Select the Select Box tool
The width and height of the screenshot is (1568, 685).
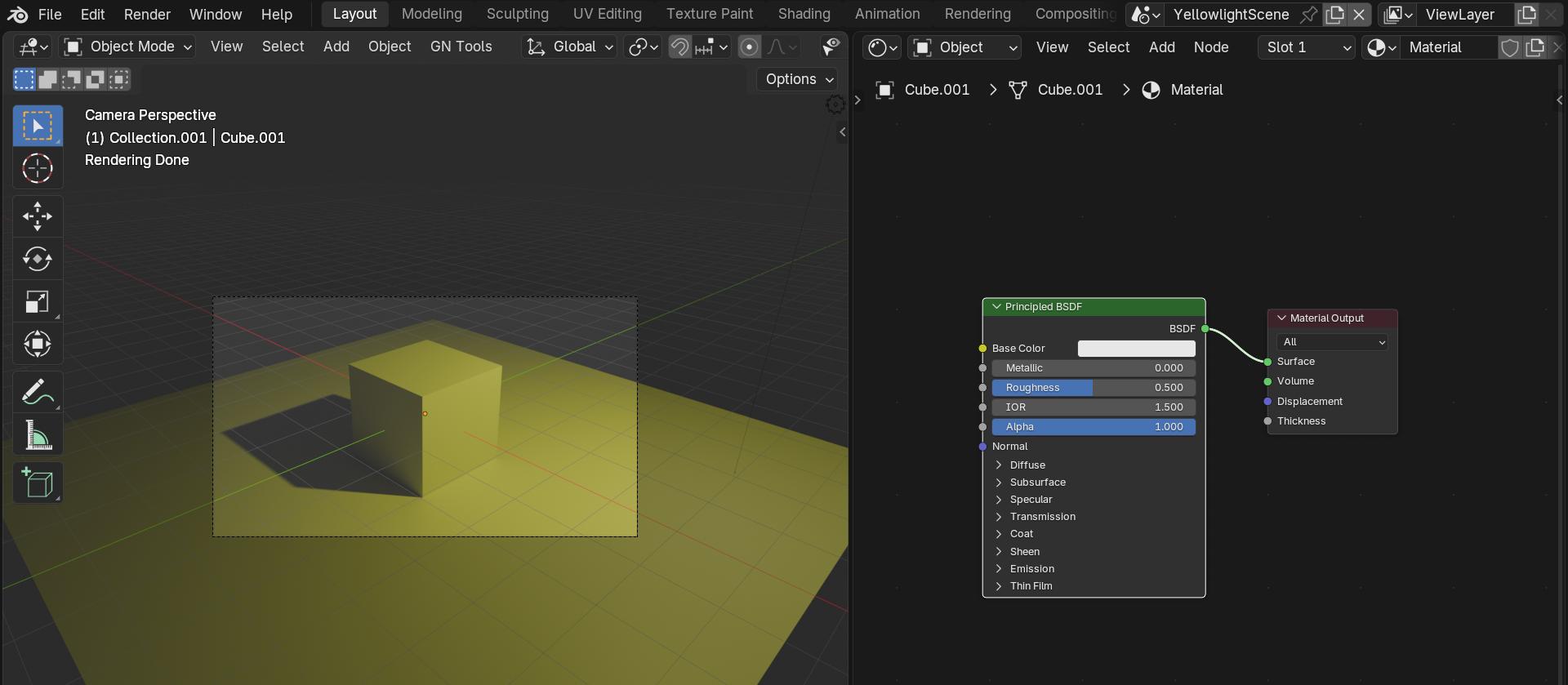(x=38, y=126)
